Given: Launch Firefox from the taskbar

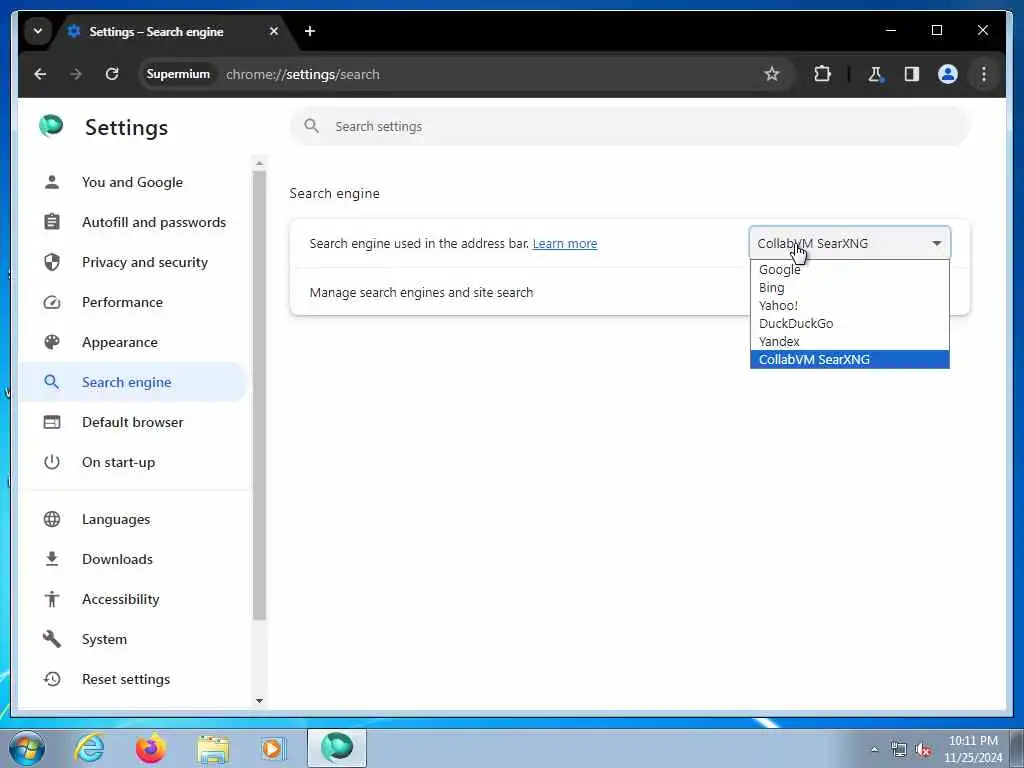Looking at the screenshot, I should pos(151,748).
